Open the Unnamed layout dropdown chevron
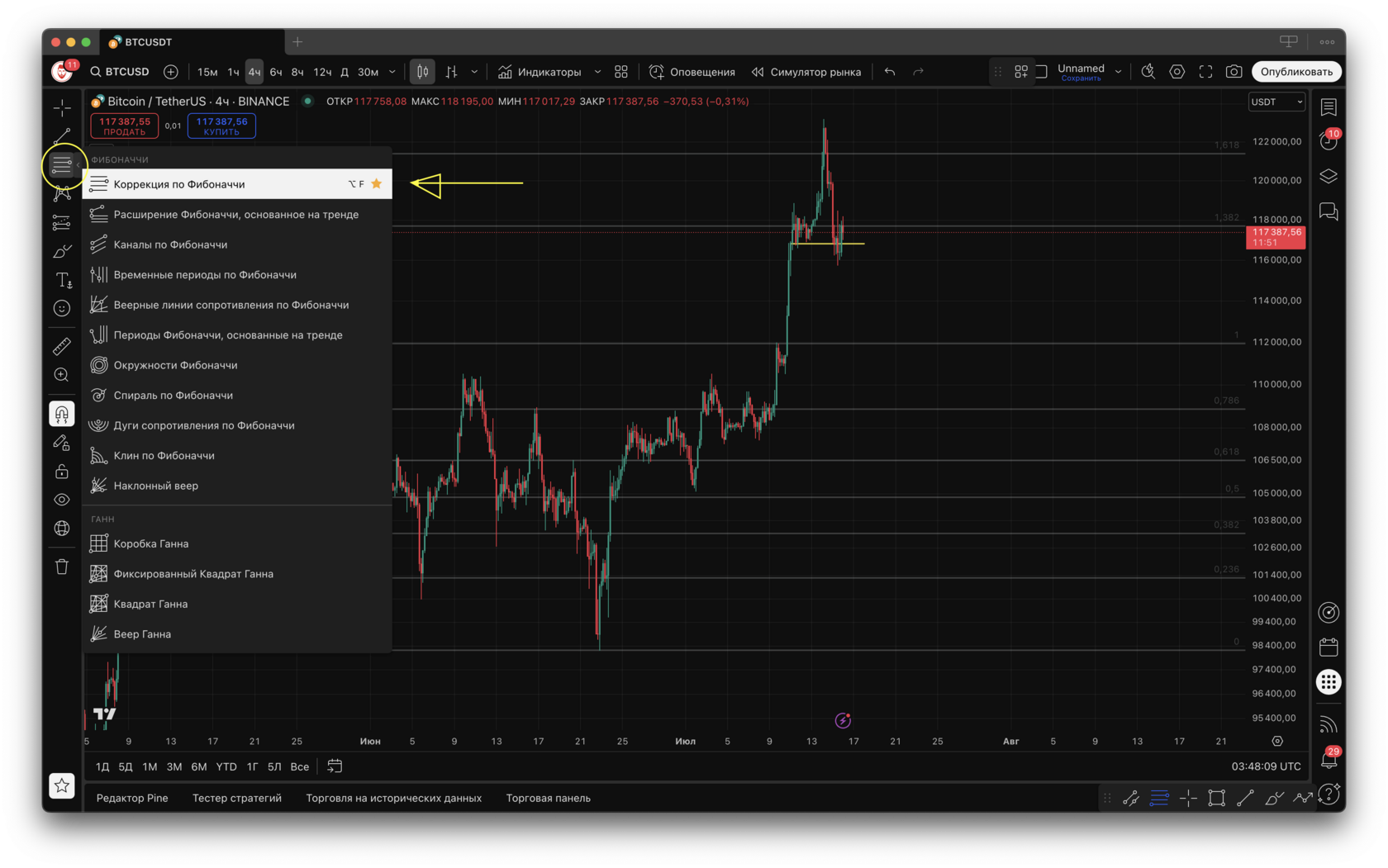The image size is (1388, 868). pos(1118,72)
